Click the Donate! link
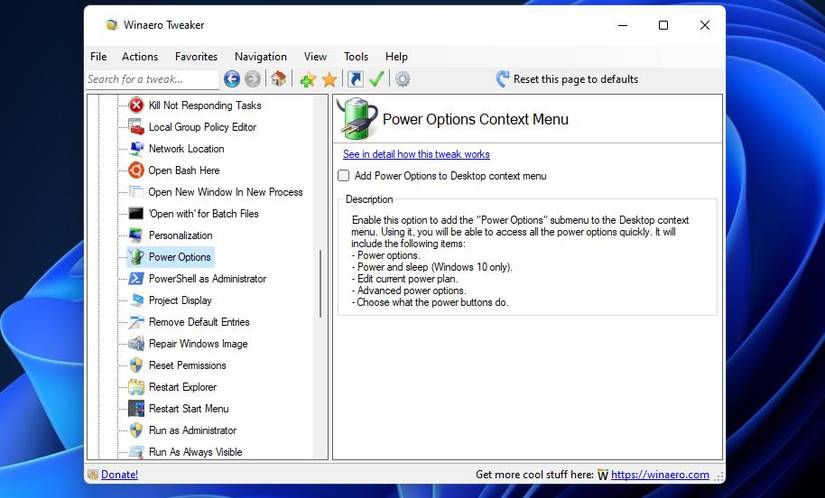Screen dimensions: 825x498 point(119,474)
